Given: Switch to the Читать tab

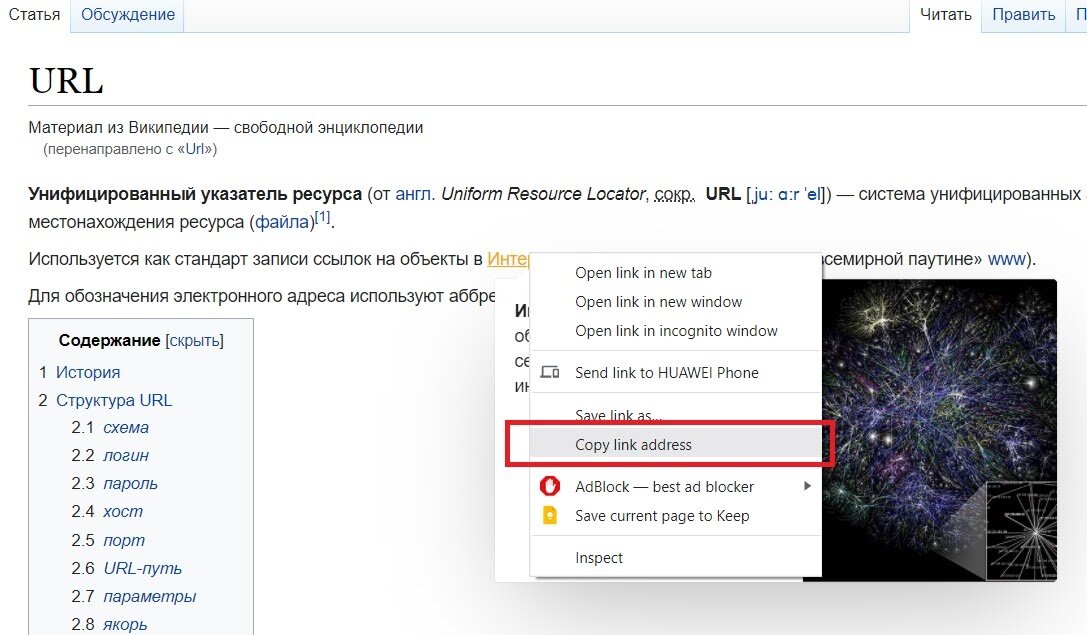Looking at the screenshot, I should (946, 15).
